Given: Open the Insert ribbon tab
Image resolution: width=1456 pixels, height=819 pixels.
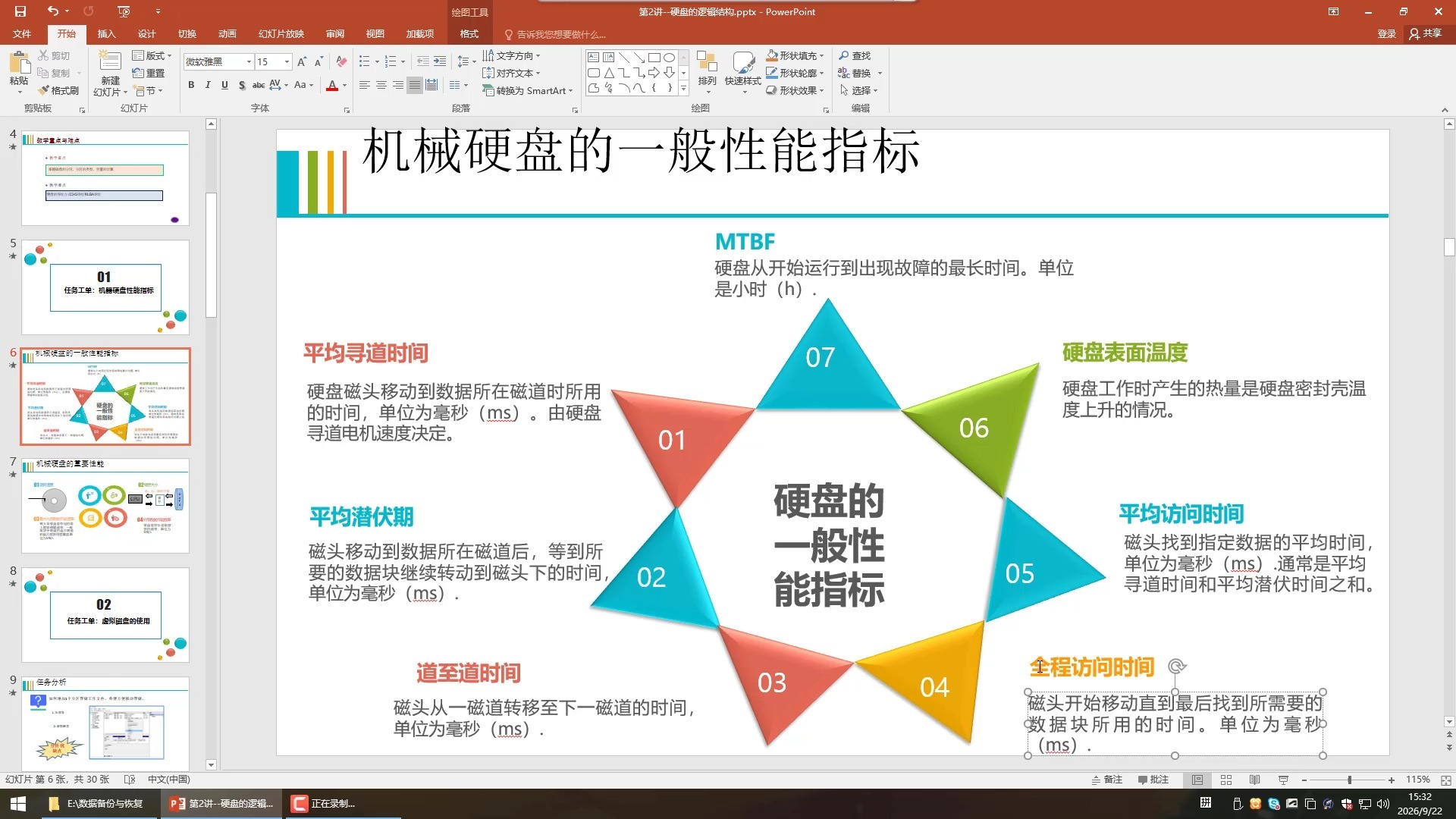Looking at the screenshot, I should tap(106, 34).
